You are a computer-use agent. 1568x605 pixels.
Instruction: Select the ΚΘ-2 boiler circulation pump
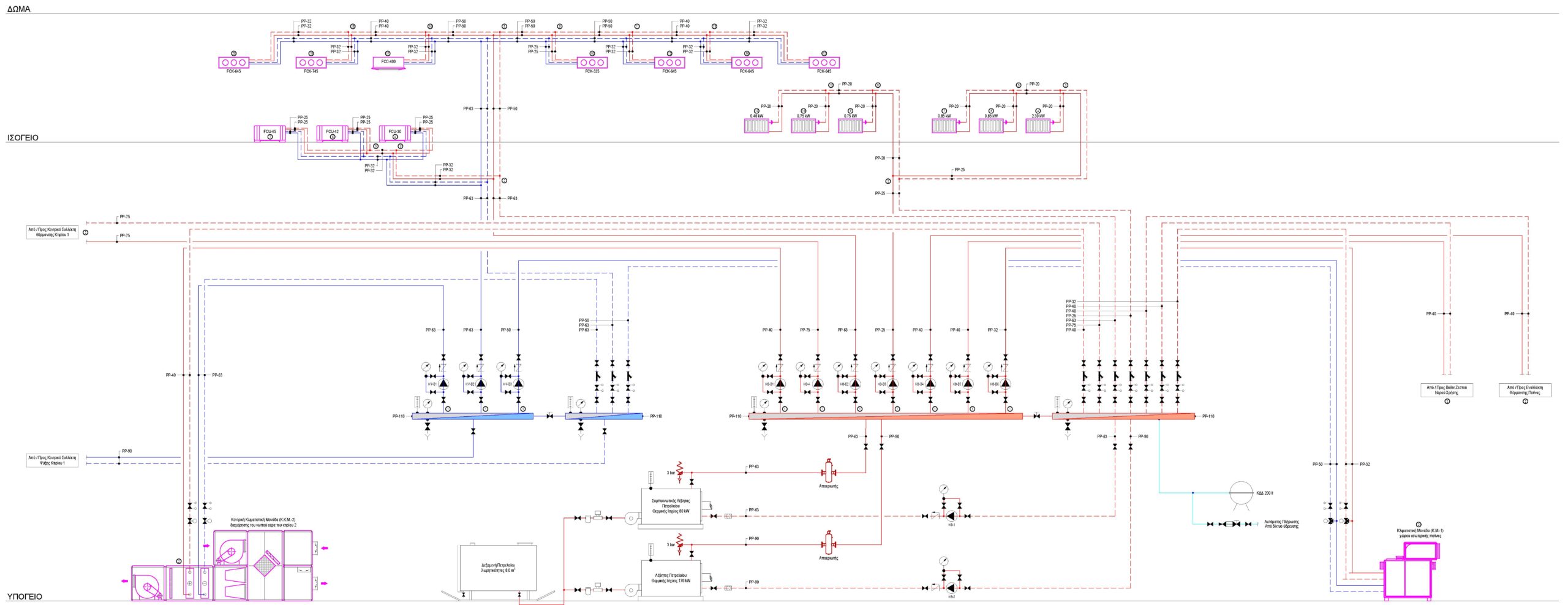tap(951, 588)
